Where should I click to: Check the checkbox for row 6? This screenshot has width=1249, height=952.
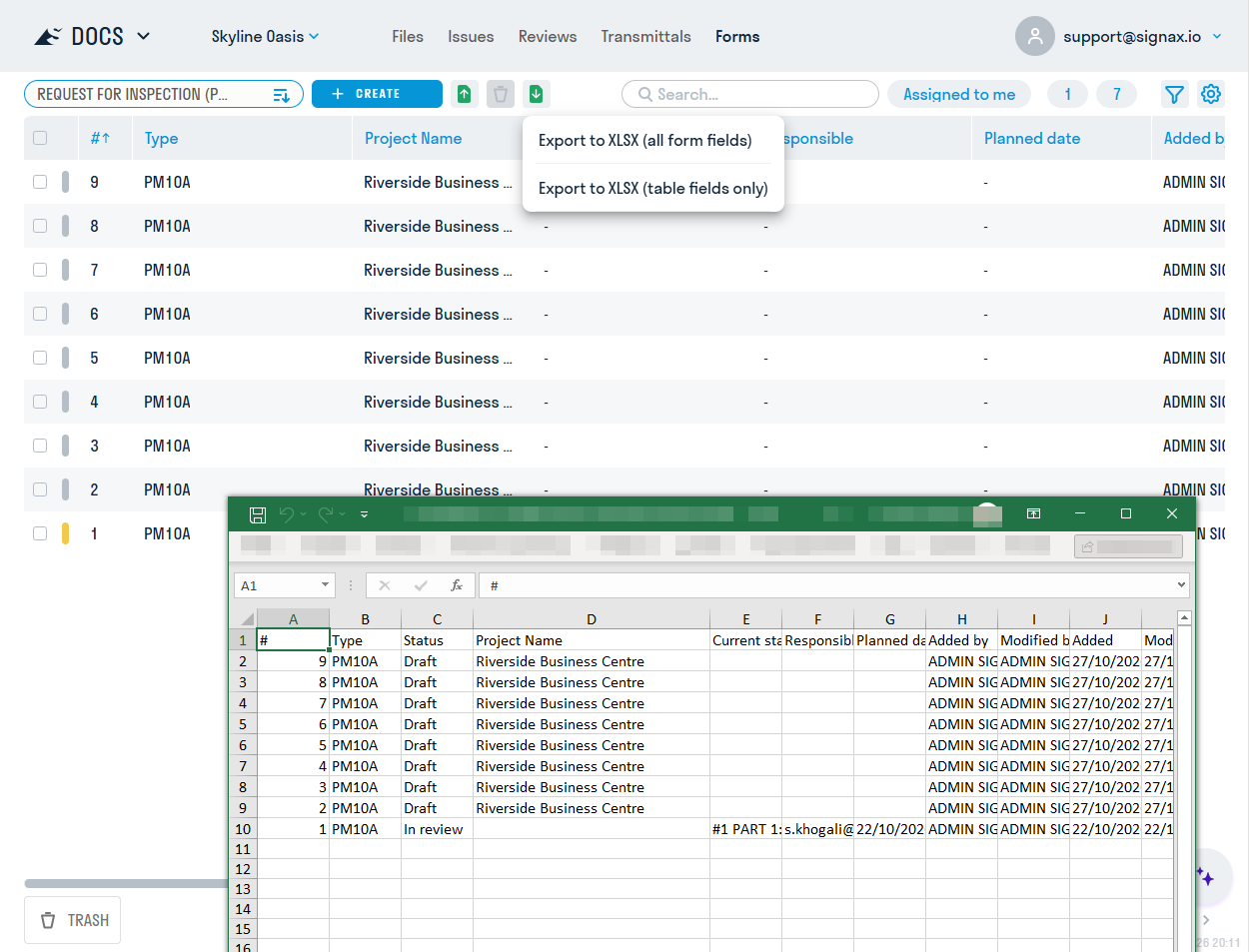pos(40,314)
